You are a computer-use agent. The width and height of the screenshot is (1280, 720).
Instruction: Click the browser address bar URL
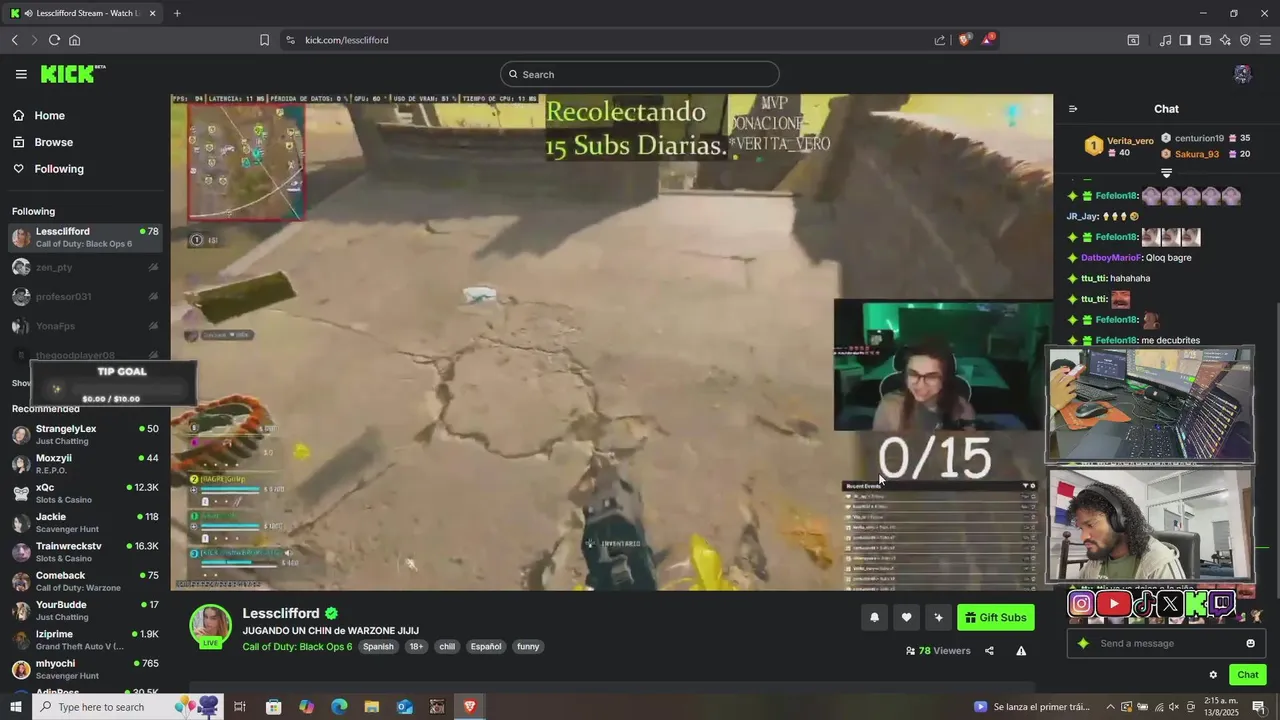pos(346,40)
